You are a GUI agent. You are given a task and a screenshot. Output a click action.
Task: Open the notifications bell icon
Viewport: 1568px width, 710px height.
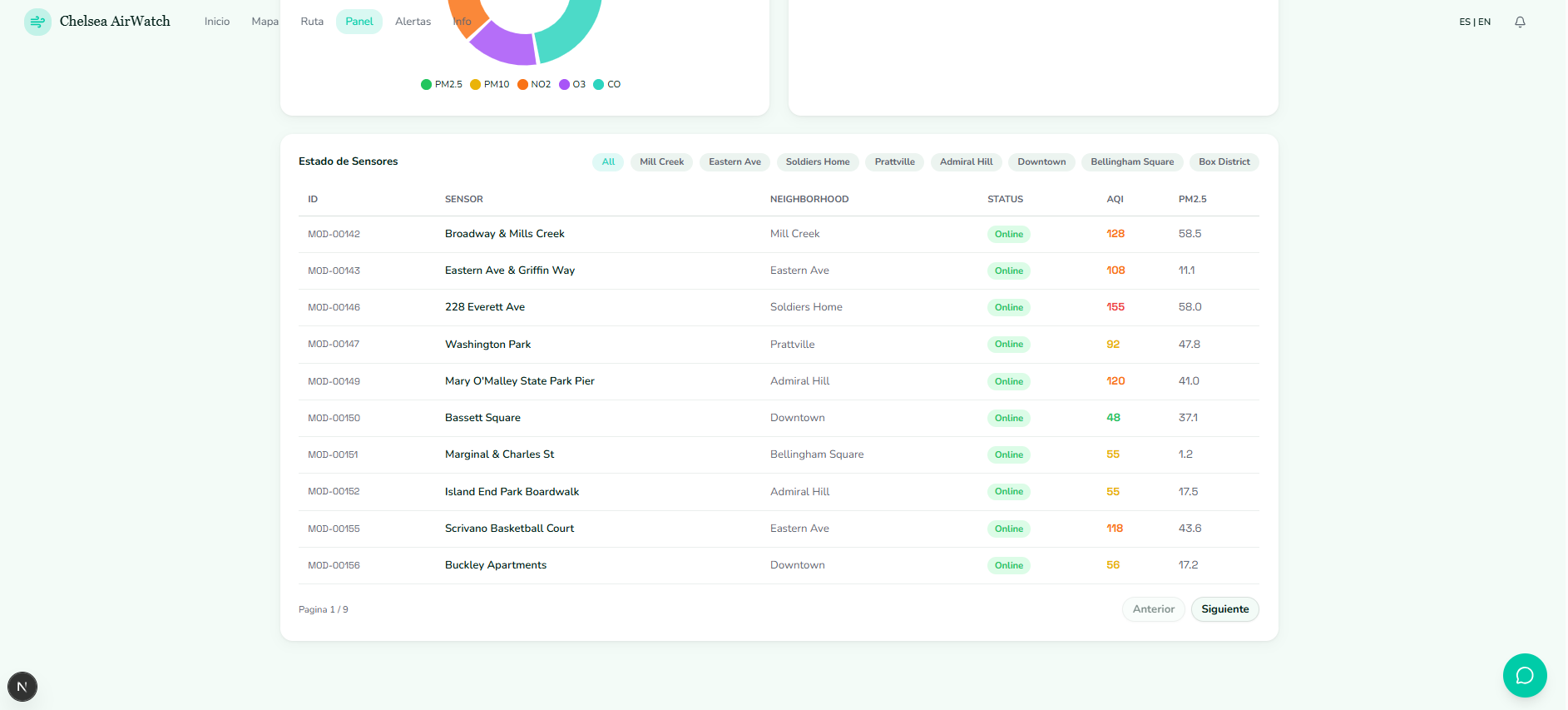(x=1520, y=22)
